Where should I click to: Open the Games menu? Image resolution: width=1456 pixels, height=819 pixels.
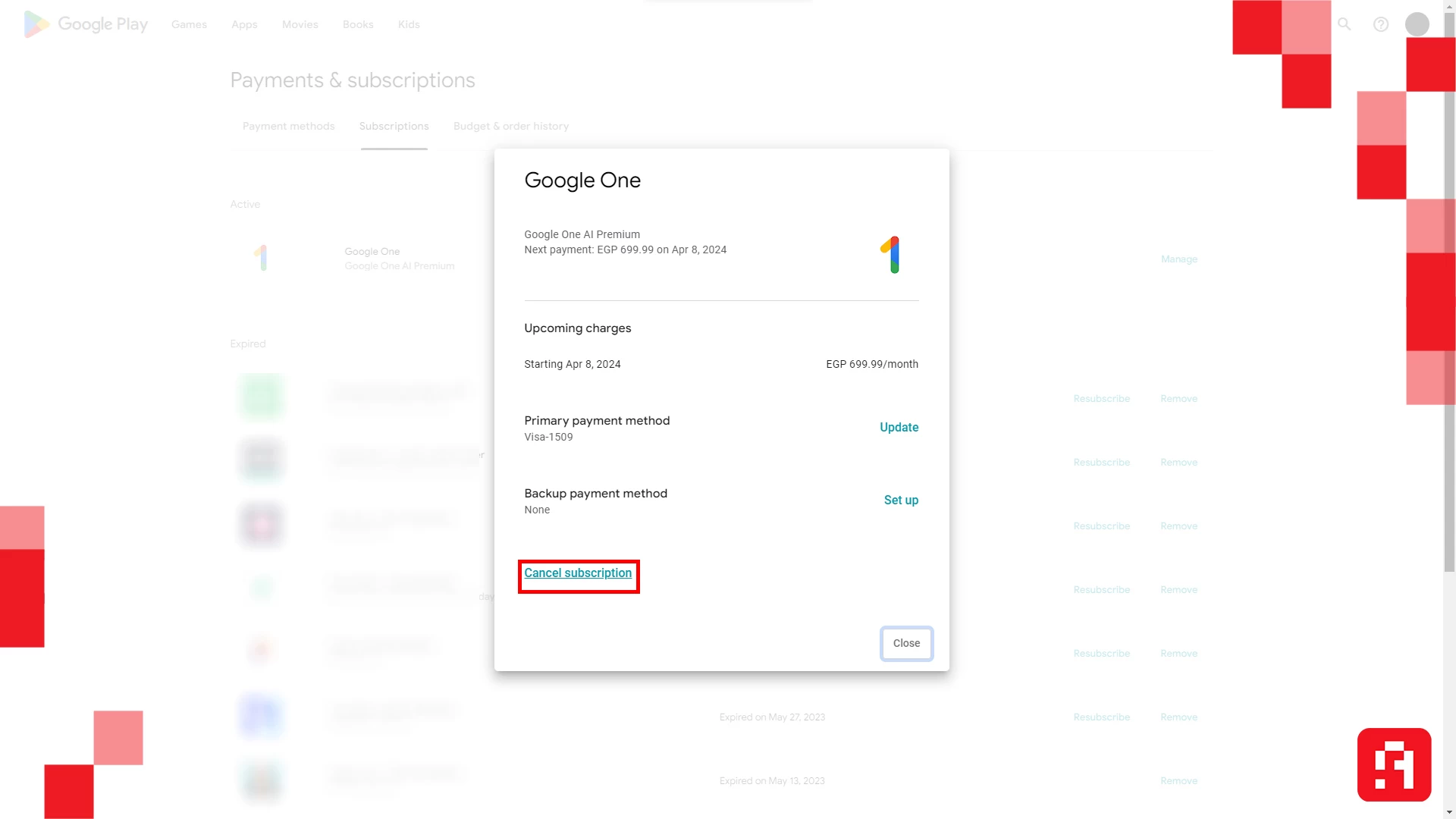[189, 24]
